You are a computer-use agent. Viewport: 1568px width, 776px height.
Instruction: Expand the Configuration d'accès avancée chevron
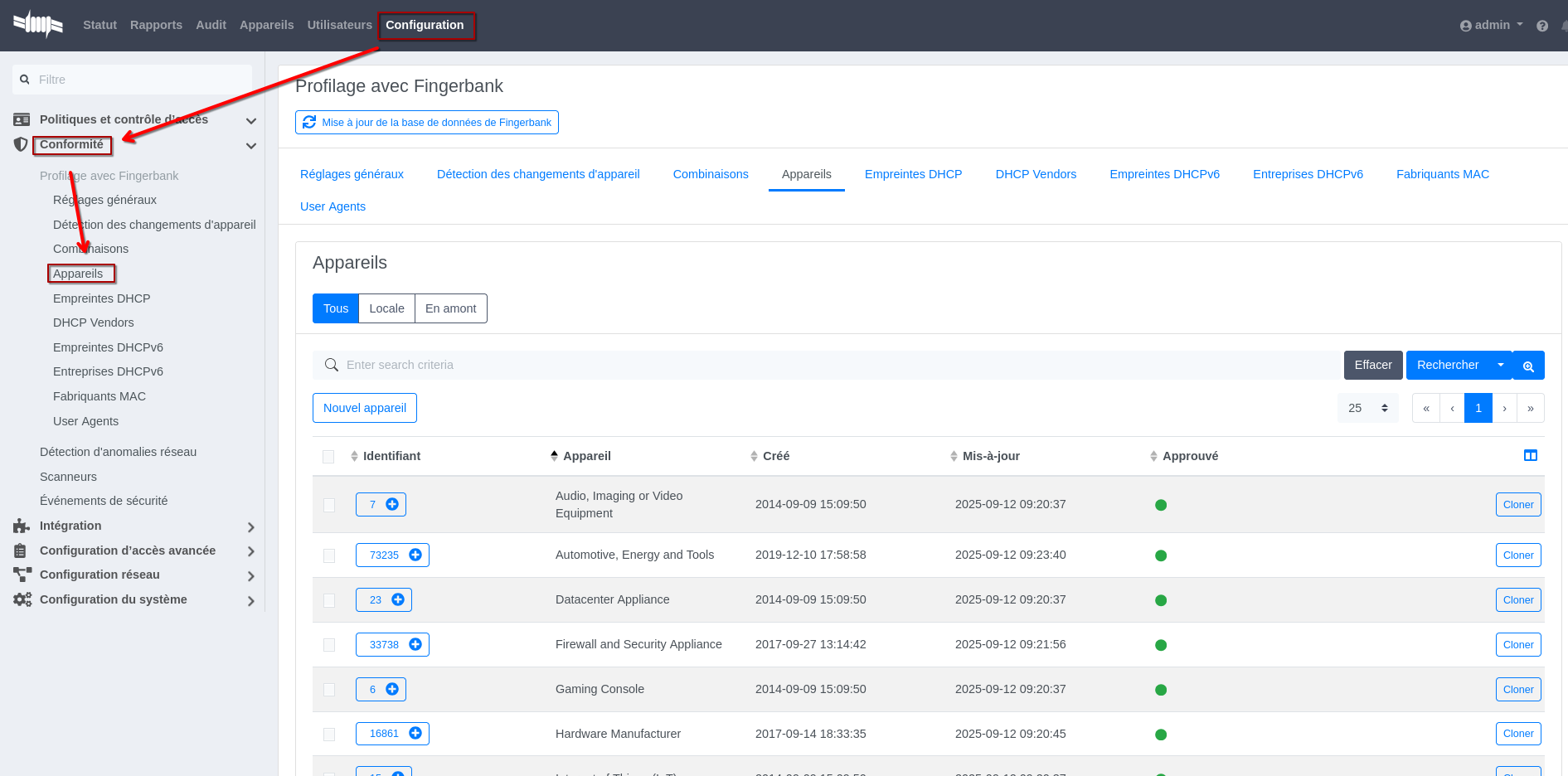[251, 551]
